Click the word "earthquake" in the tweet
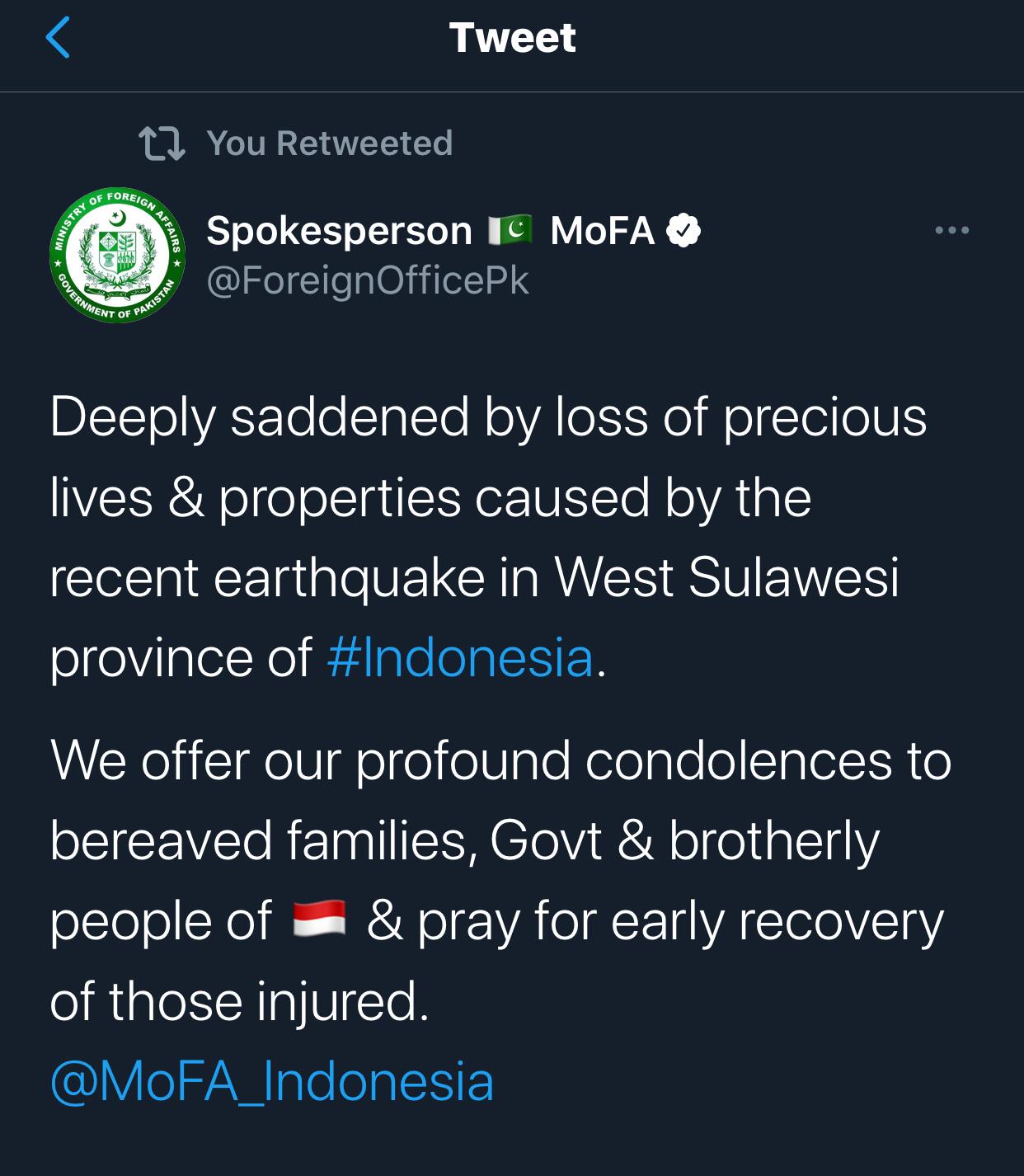 click(x=349, y=576)
